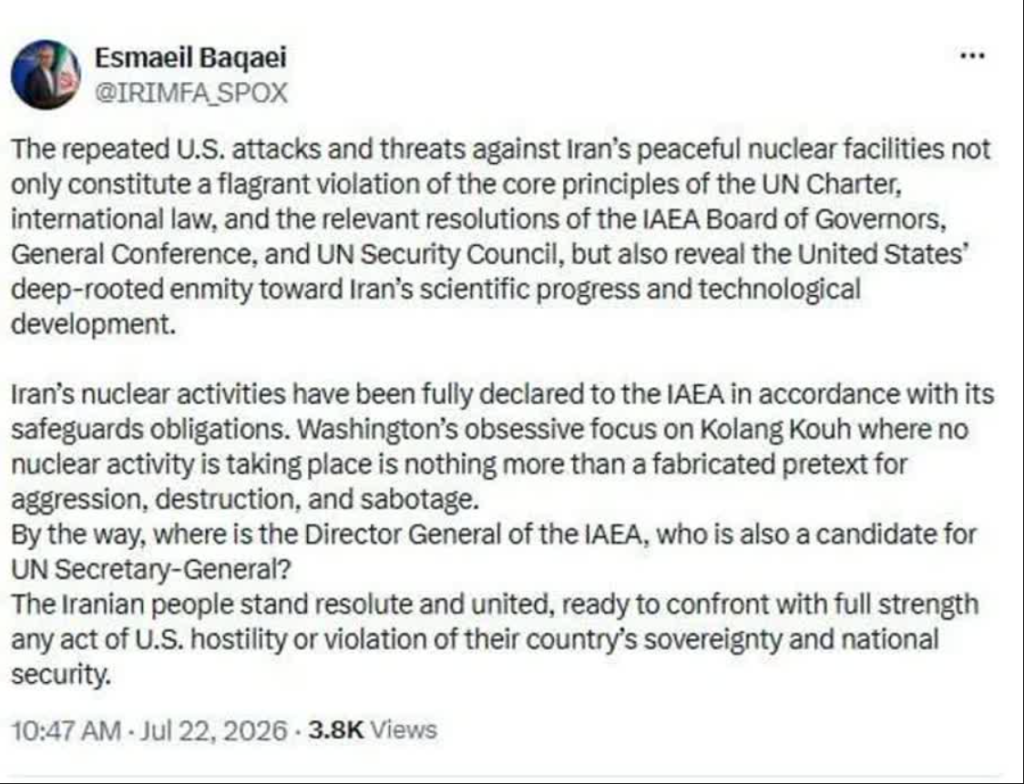This screenshot has width=1024, height=784.
Task: Click the Jul 22, 2026 date
Action: click(x=214, y=730)
